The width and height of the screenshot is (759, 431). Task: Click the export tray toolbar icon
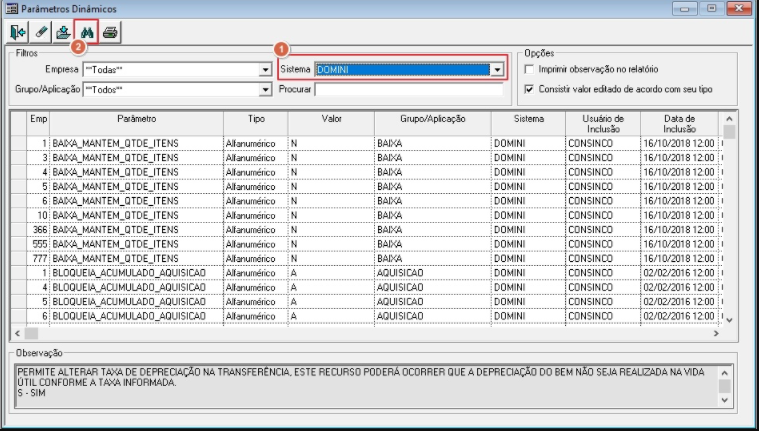pos(63,32)
